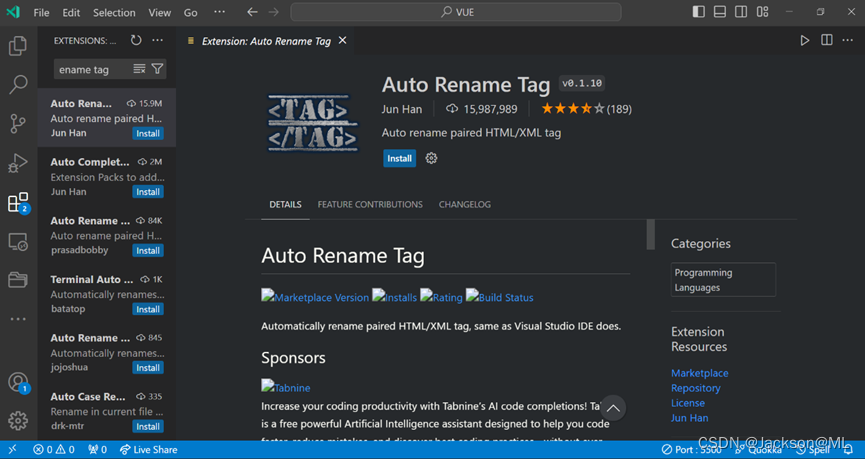The image size is (865, 459).
Task: Expand hidden menu bar items
Action: pyautogui.click(x=220, y=12)
